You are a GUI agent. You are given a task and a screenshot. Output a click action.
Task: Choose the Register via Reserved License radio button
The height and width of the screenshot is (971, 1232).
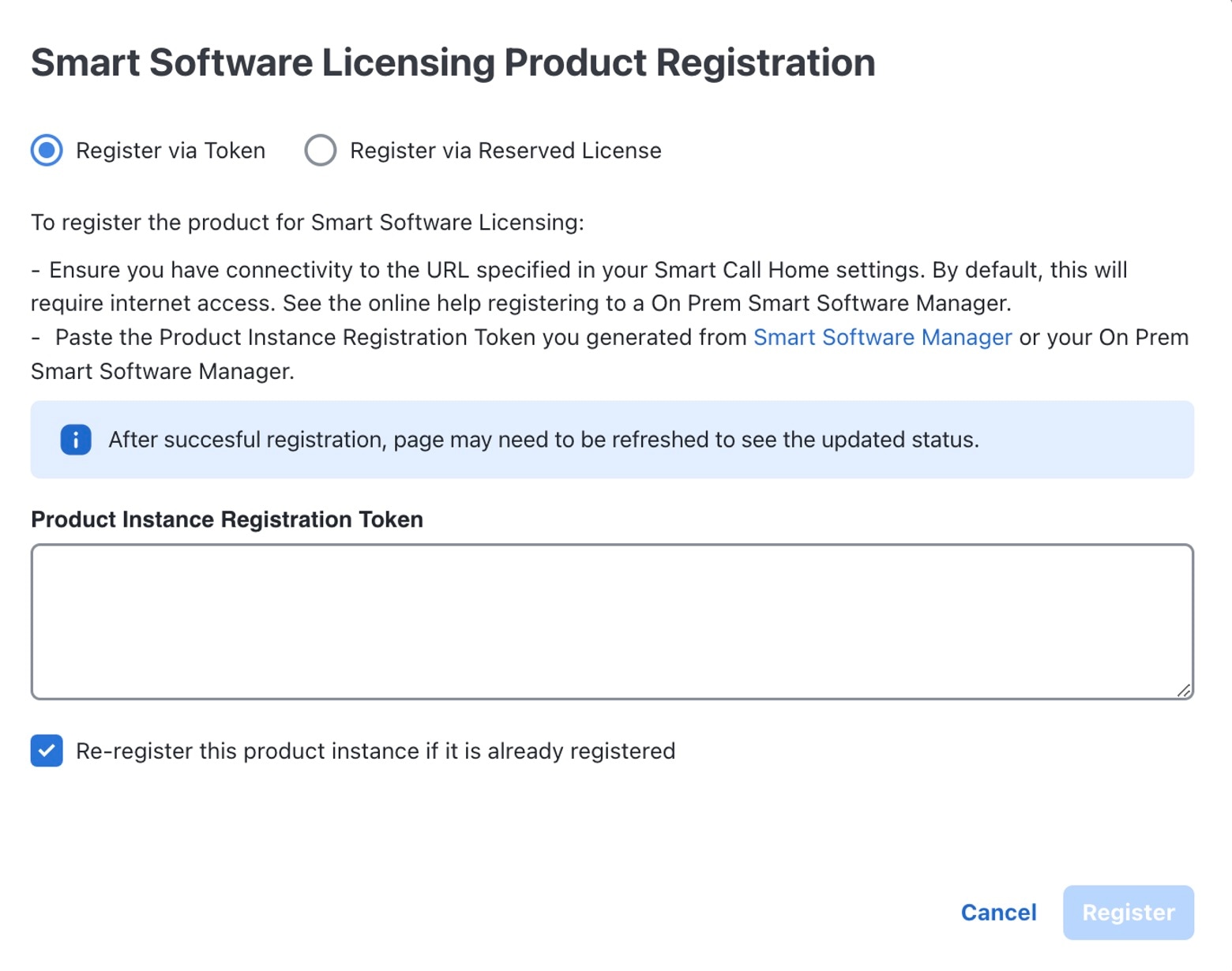(x=321, y=150)
